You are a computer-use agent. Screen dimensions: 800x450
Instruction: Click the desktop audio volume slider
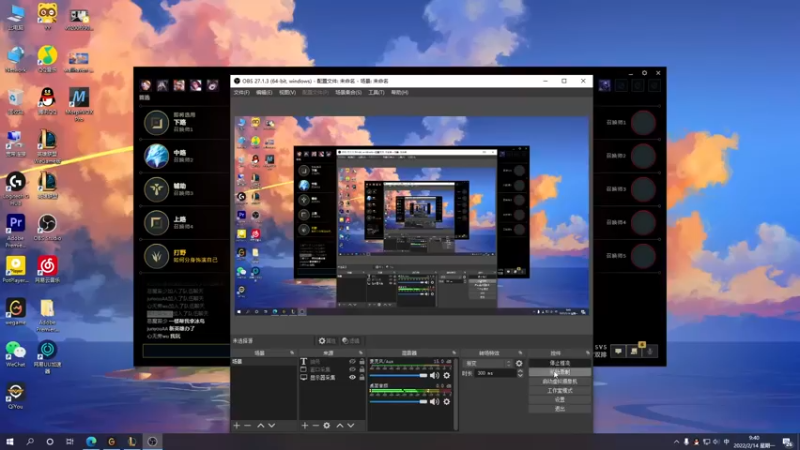click(398, 402)
